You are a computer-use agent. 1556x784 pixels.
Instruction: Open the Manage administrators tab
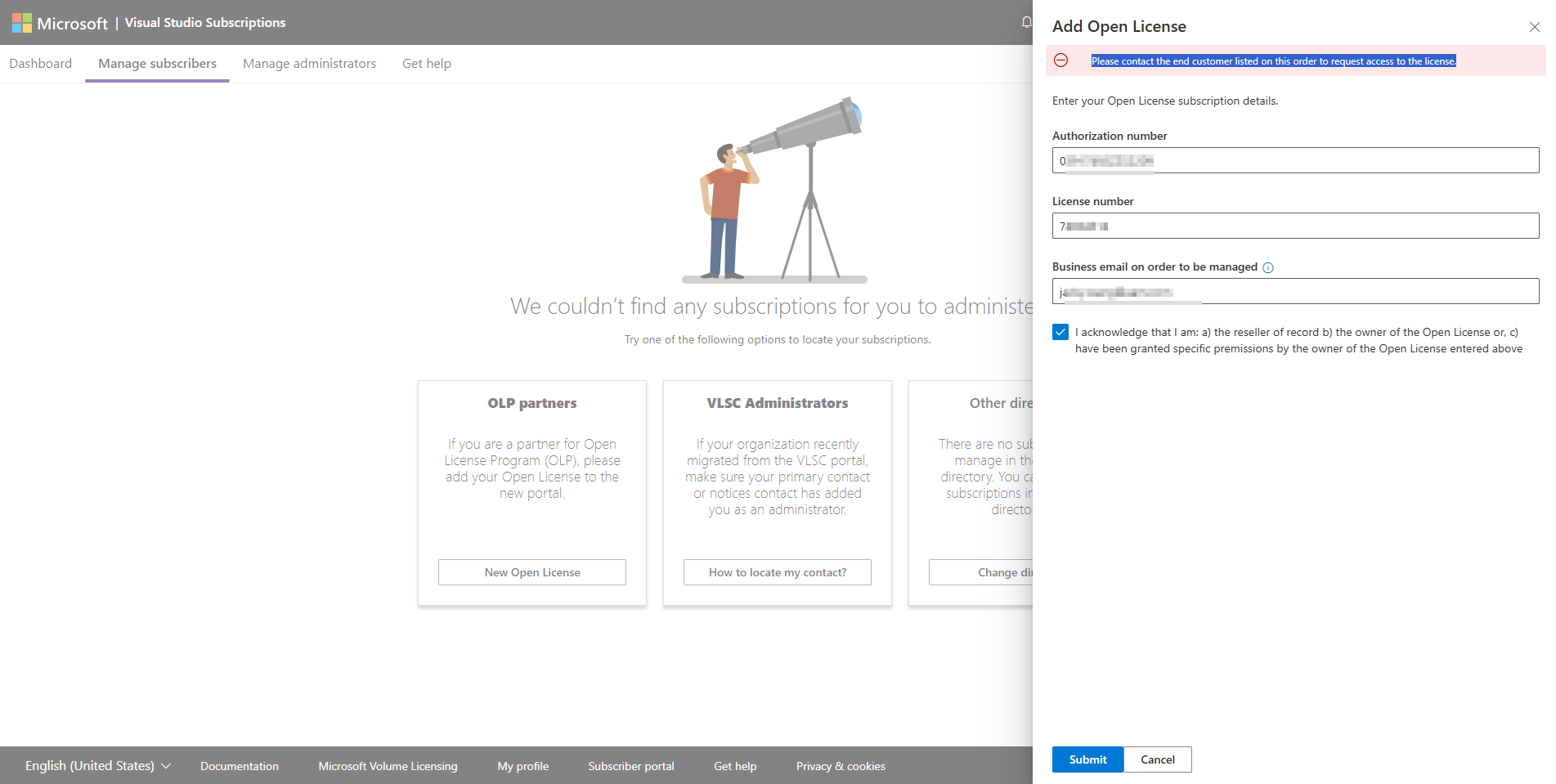[x=309, y=64]
